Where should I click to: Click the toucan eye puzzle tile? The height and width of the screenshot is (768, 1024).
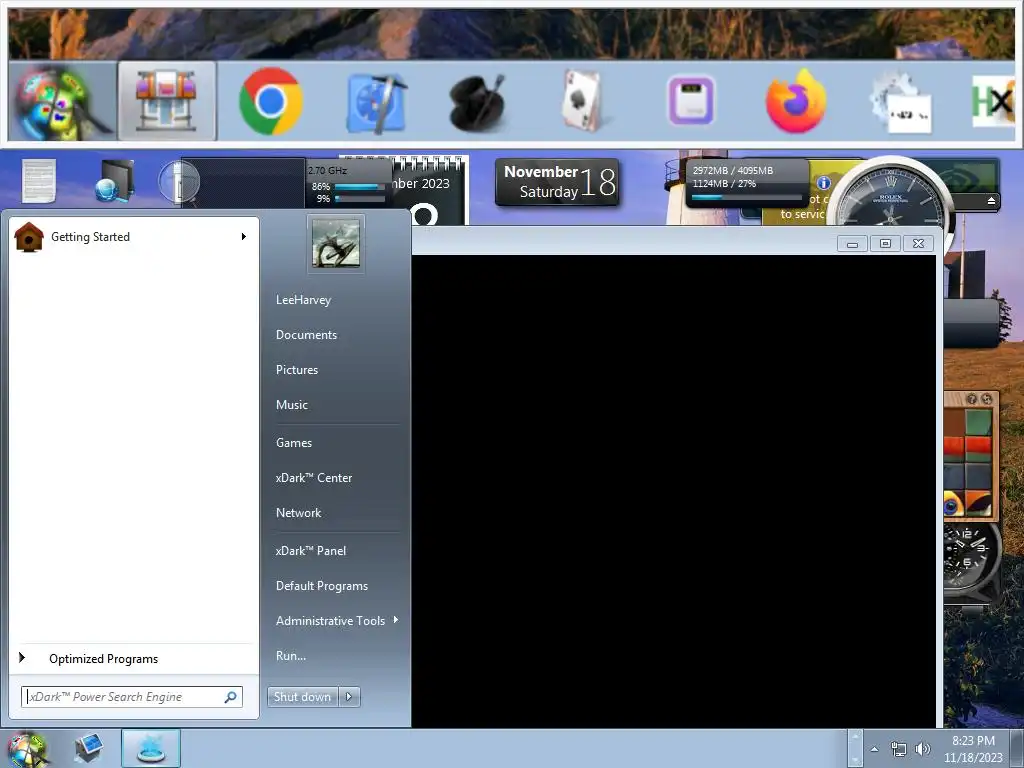(954, 503)
